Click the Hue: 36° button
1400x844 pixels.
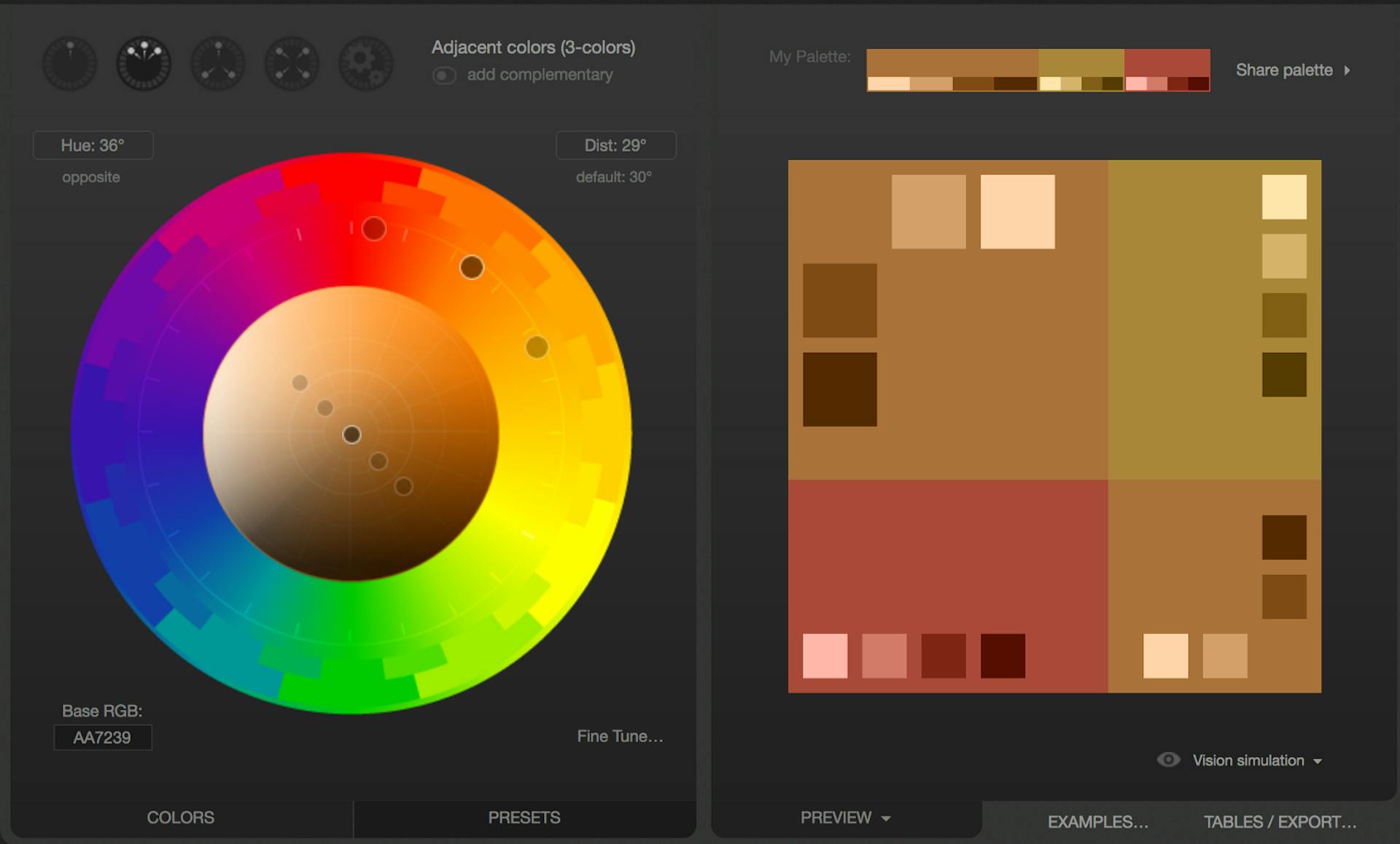point(93,145)
